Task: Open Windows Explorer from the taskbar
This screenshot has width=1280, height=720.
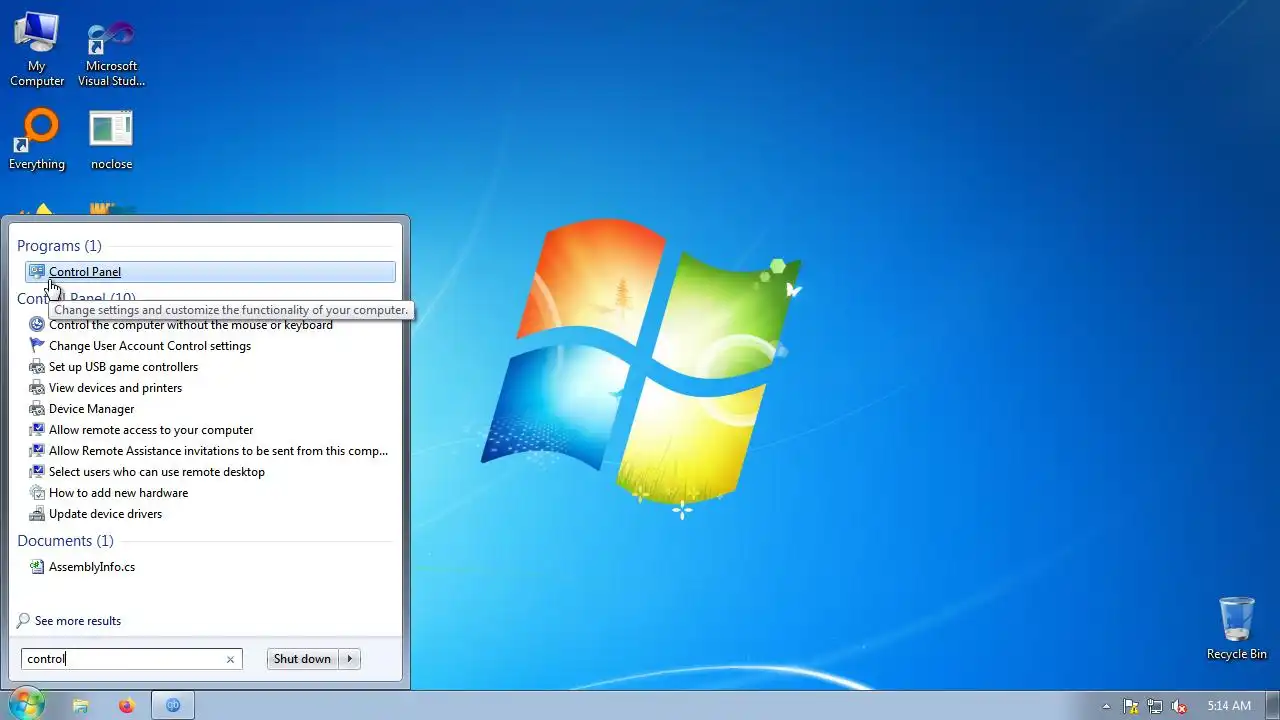Action: click(81, 705)
